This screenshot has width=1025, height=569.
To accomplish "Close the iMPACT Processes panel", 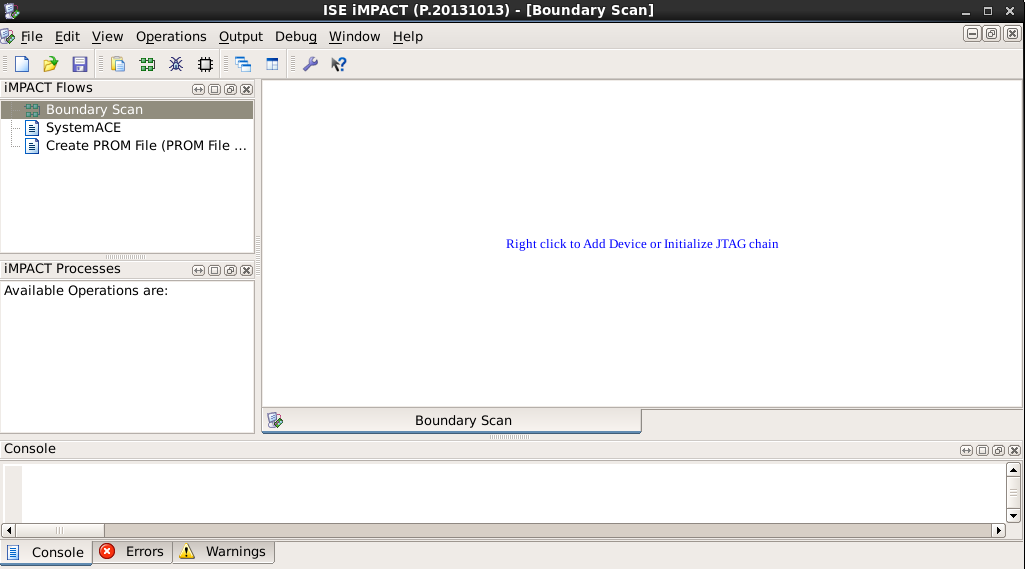I will [246, 270].
